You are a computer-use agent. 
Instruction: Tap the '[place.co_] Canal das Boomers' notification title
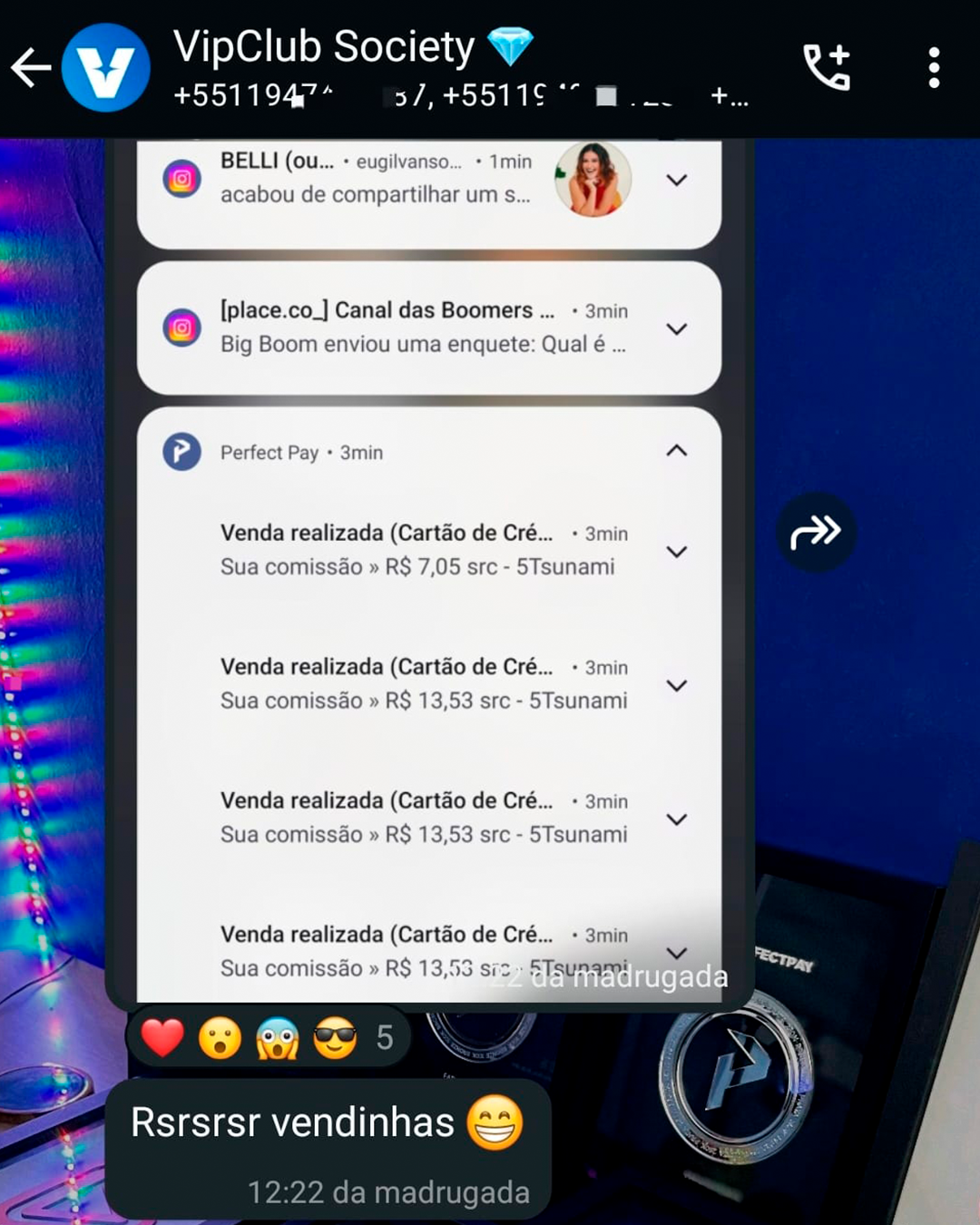(x=387, y=310)
